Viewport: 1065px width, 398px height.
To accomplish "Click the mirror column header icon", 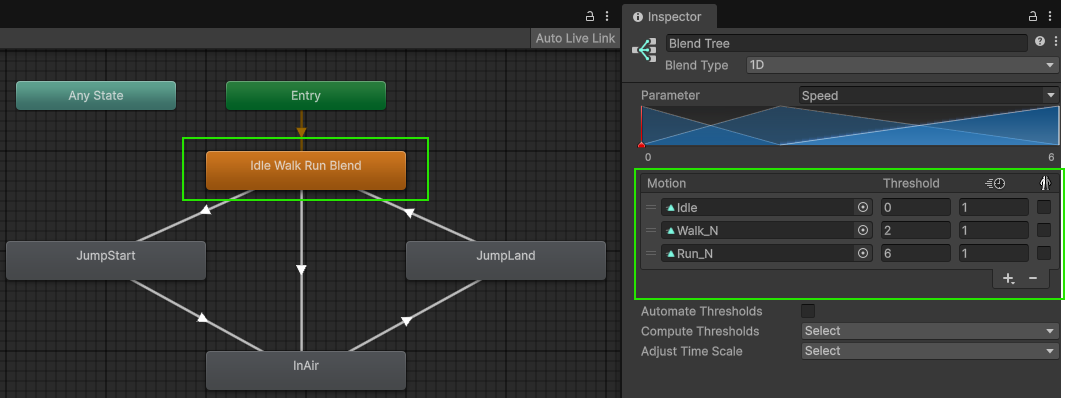I will [x=1045, y=183].
